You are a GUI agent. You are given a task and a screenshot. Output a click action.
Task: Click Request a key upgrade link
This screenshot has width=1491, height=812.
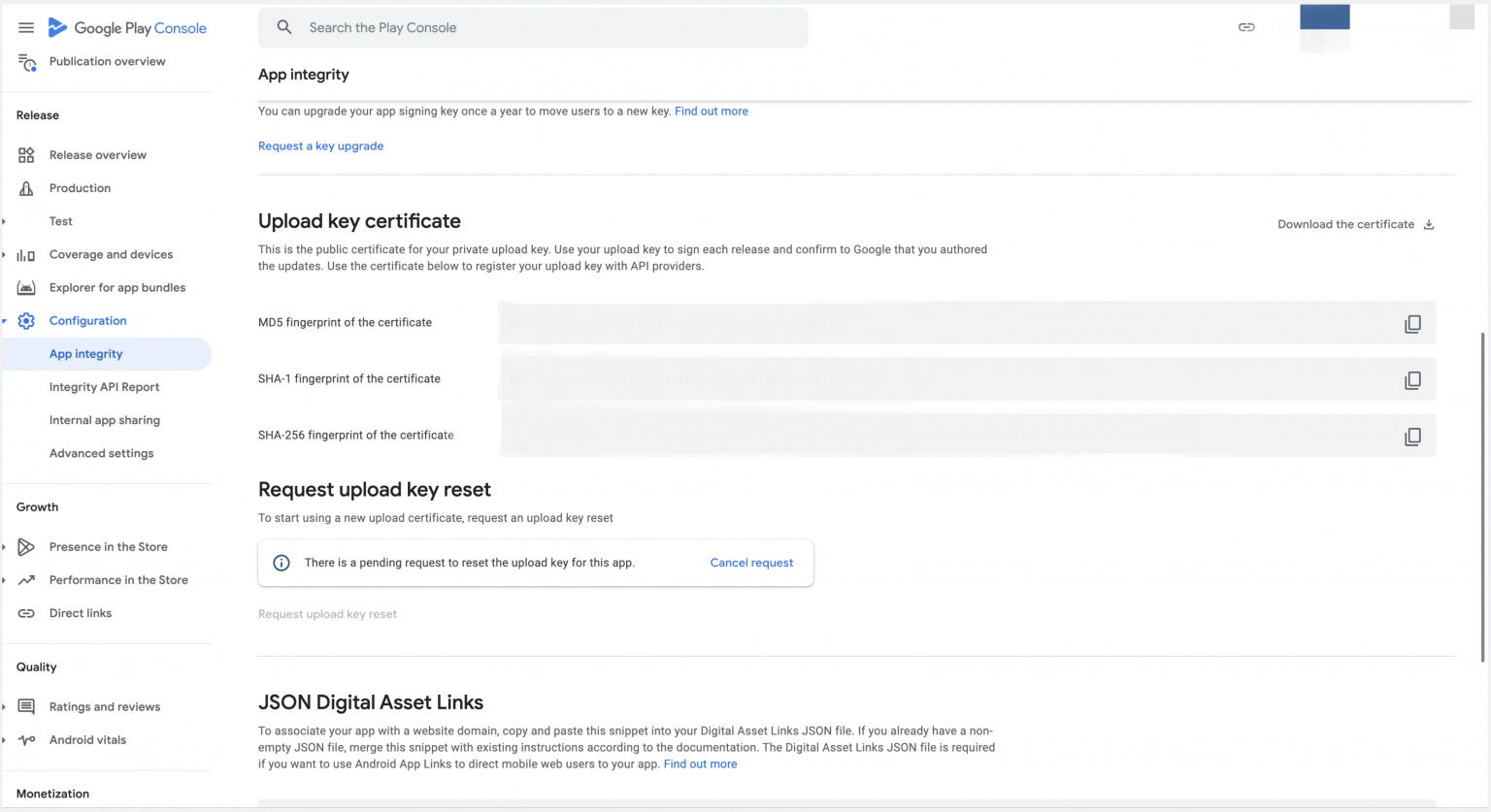tap(320, 146)
